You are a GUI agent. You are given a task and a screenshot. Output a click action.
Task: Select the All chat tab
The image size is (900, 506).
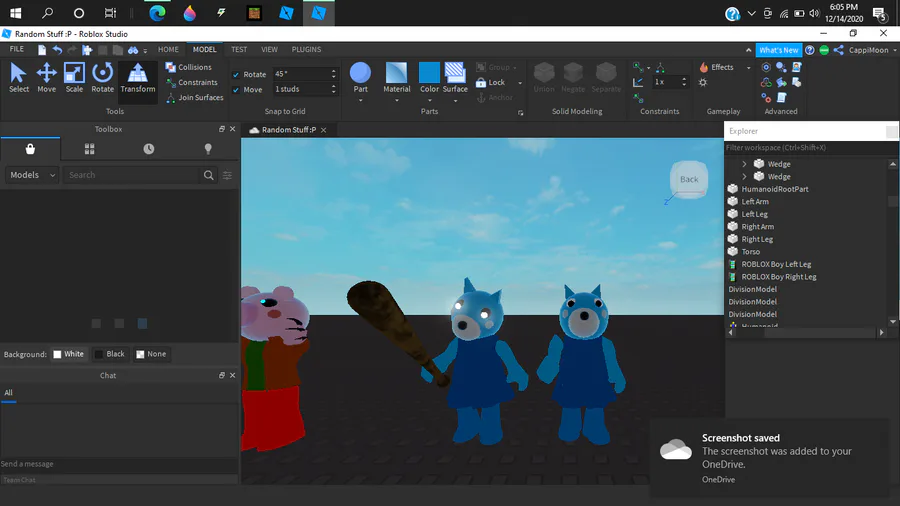coord(9,393)
